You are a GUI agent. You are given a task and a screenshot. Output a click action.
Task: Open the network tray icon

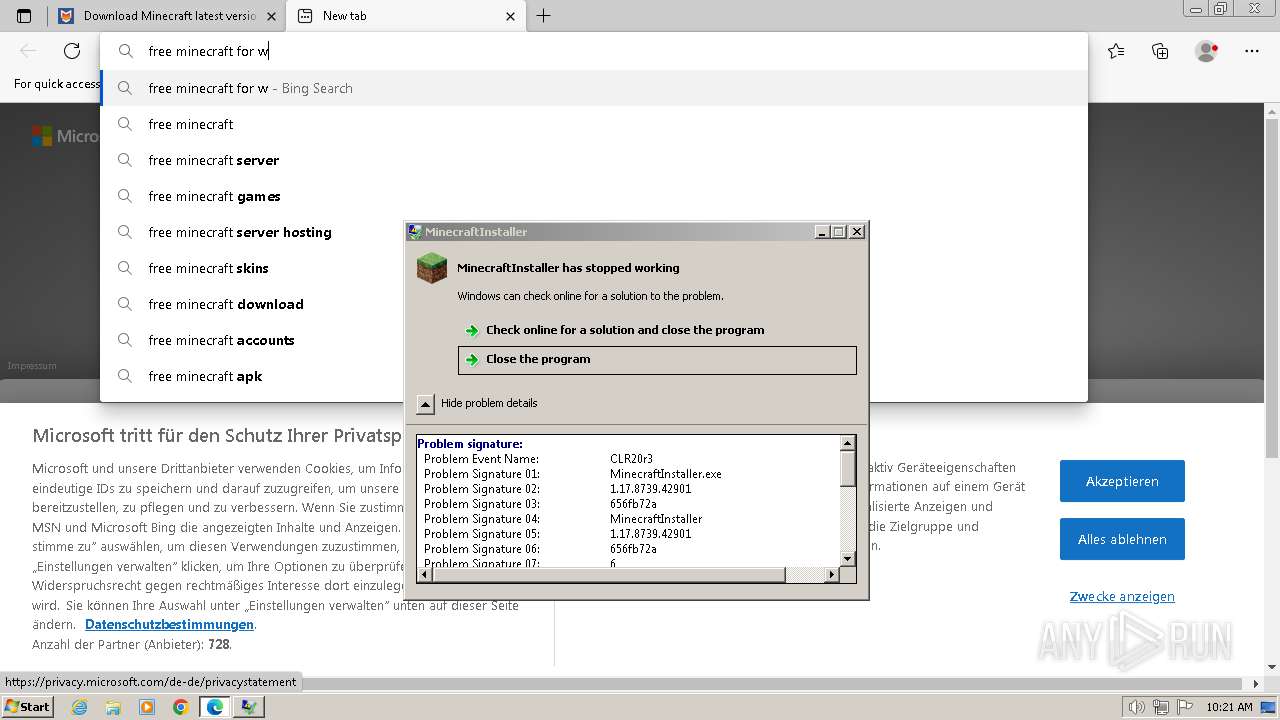coord(1160,707)
